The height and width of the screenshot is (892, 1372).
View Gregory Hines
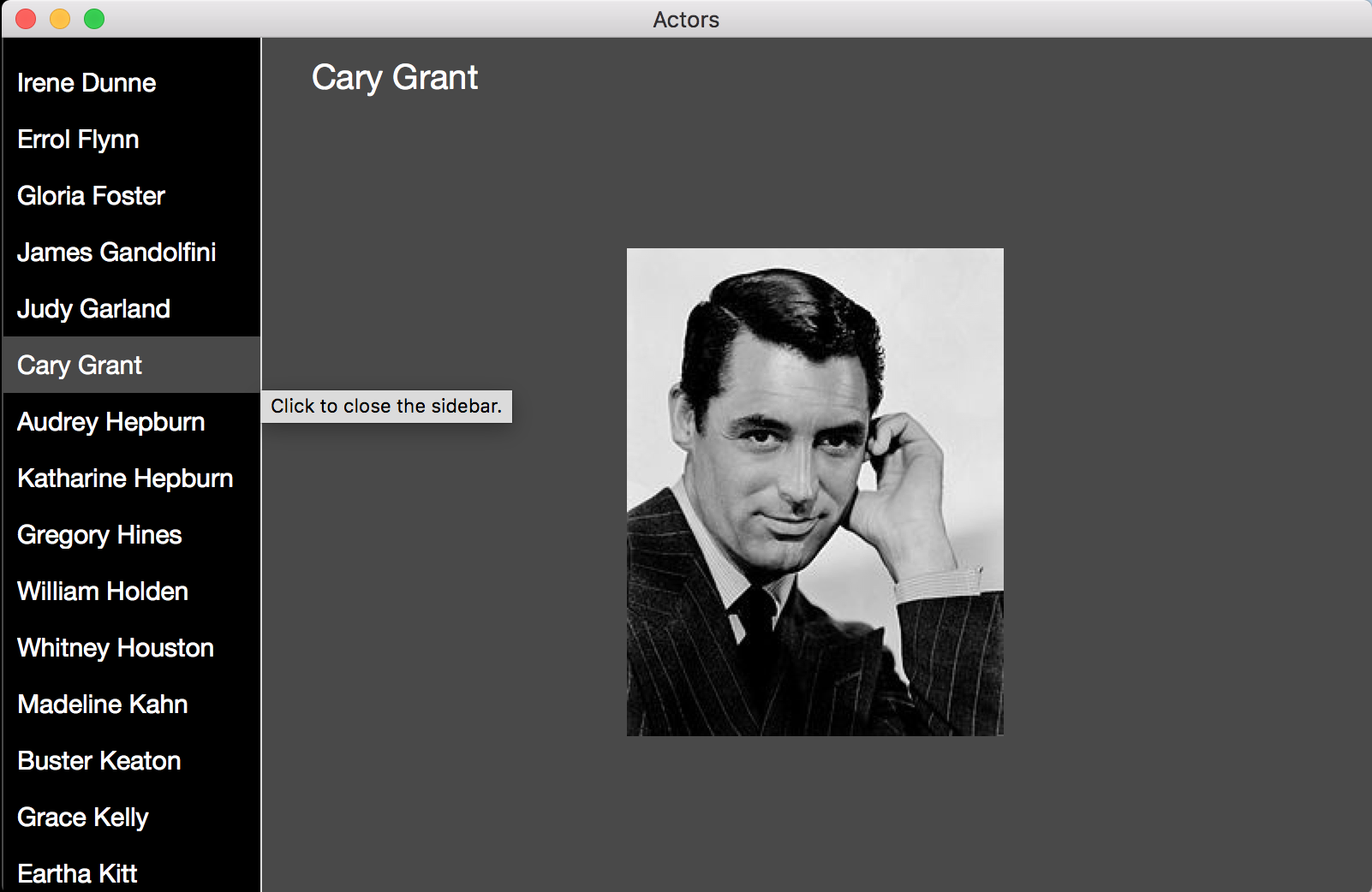(99, 535)
